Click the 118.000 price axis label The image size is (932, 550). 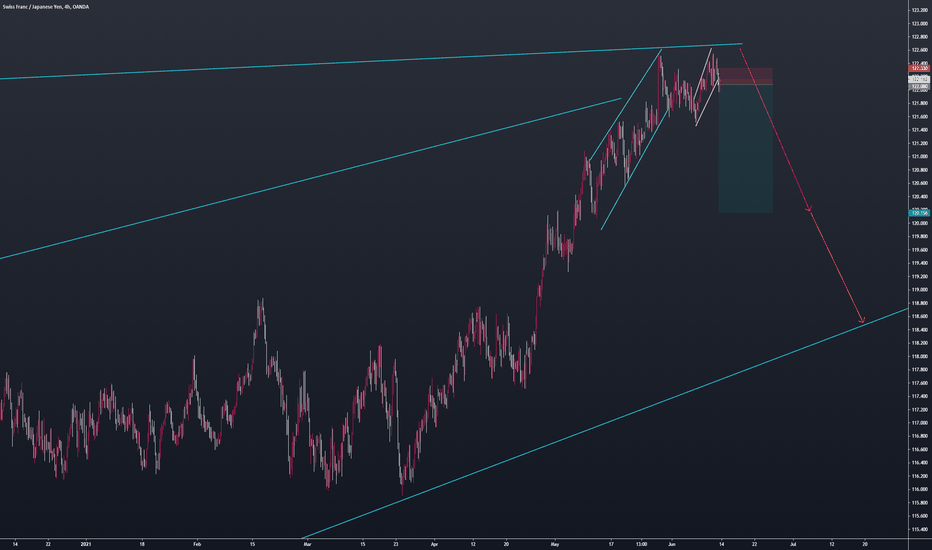(x=920, y=356)
